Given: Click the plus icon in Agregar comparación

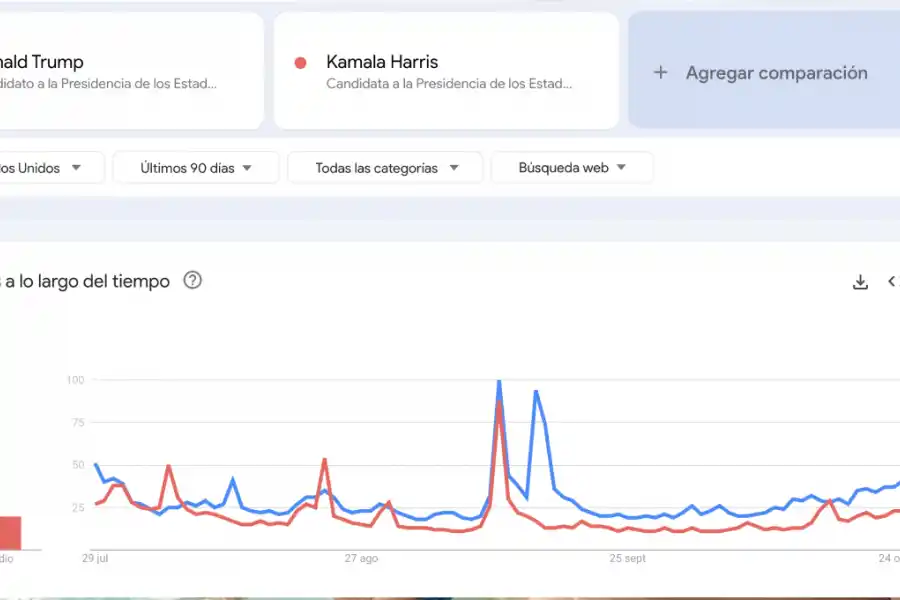Looking at the screenshot, I should 660,72.
